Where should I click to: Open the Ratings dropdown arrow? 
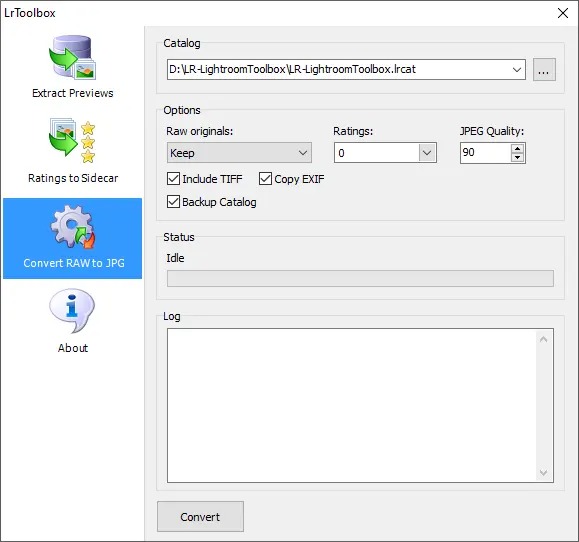pos(427,152)
